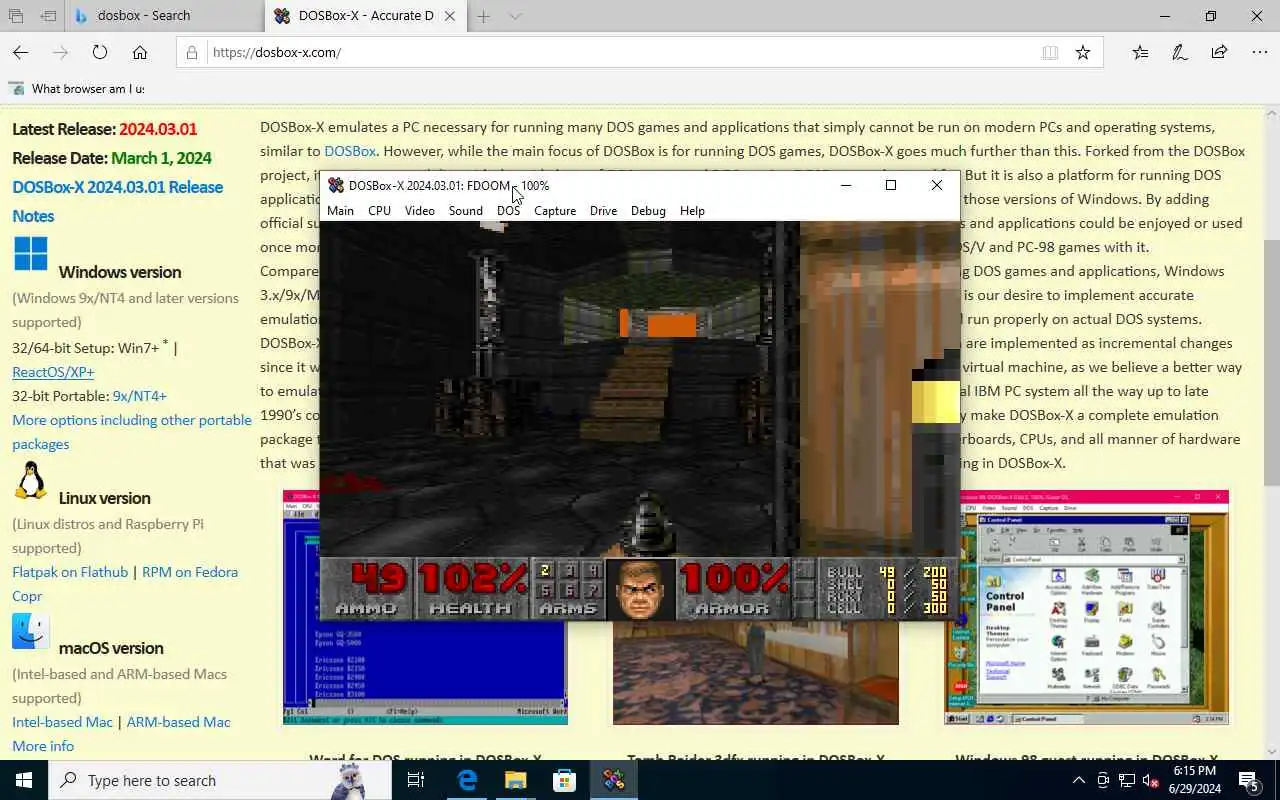Show tab previews chevron
Viewport: 1280px width, 800px height.
515,16
